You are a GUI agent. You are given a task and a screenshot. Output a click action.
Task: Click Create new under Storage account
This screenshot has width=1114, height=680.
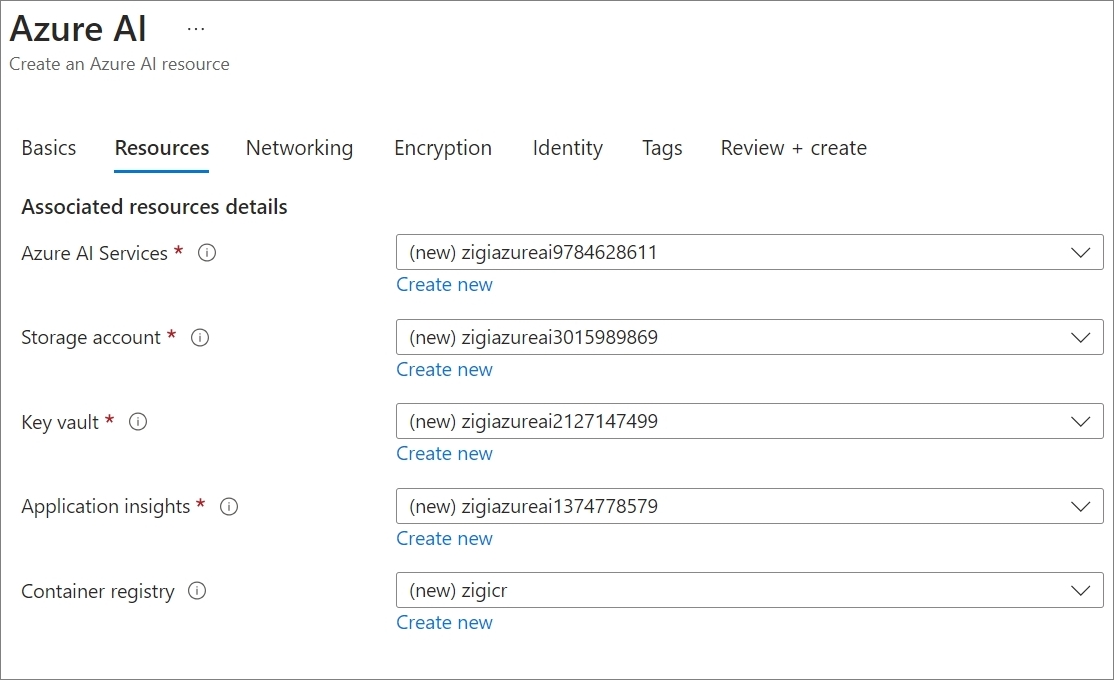[x=444, y=369]
